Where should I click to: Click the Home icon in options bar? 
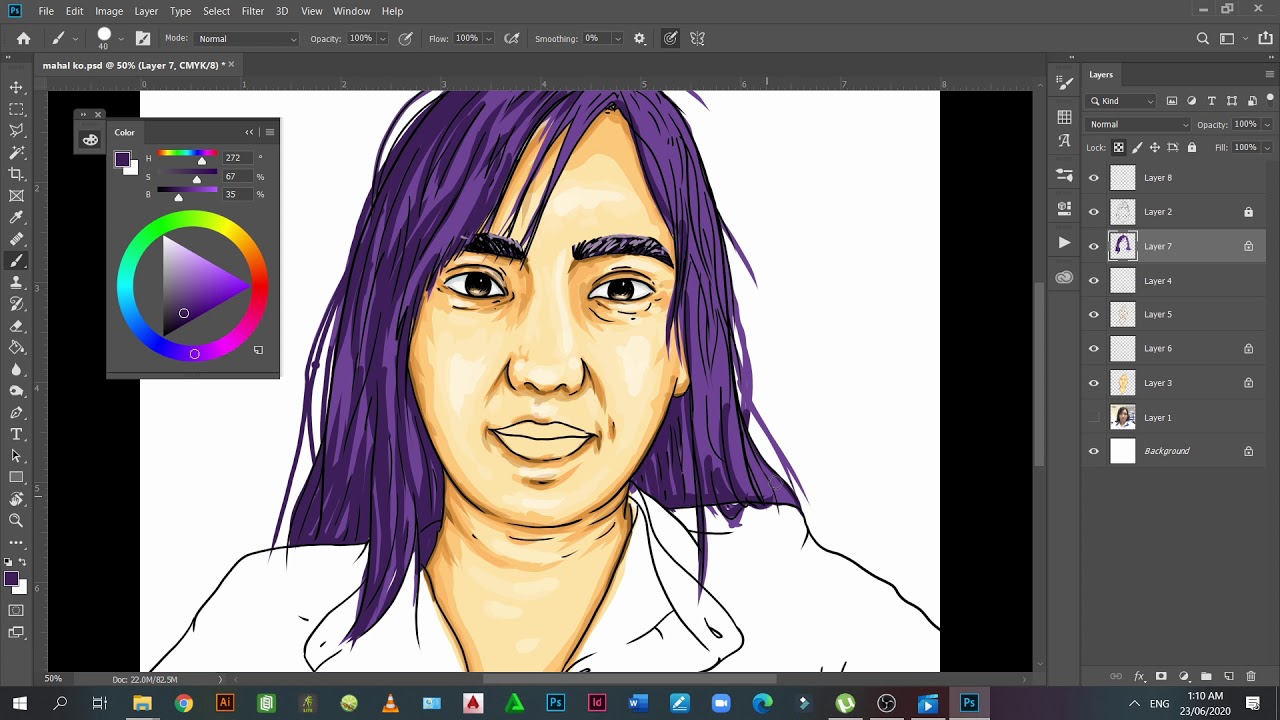(x=23, y=39)
